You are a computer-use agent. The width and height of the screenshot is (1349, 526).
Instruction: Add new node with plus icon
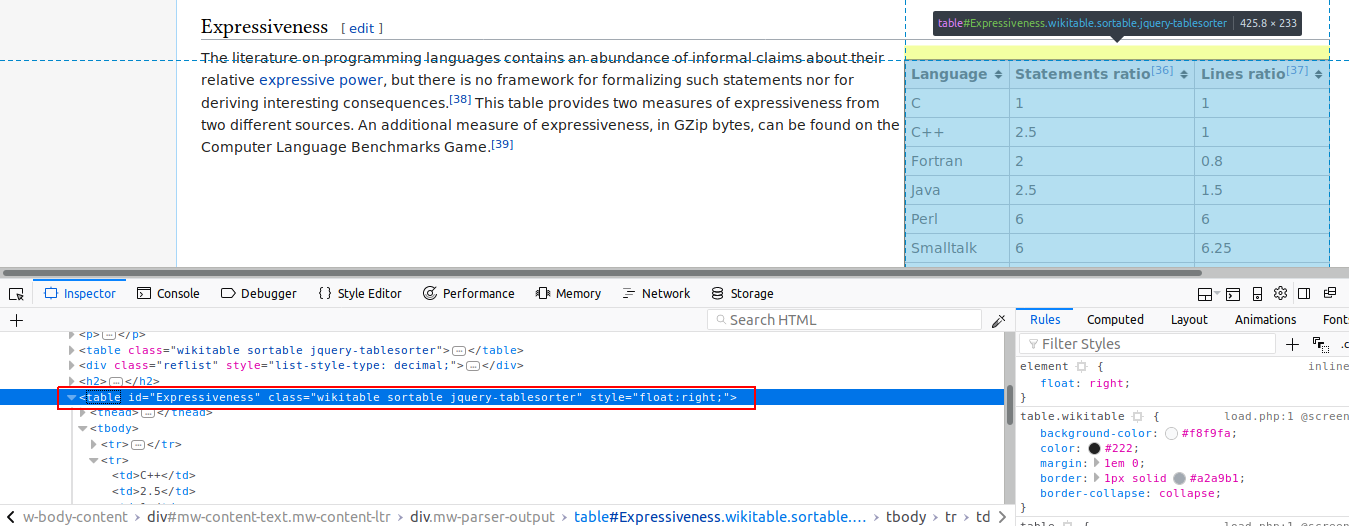16,320
